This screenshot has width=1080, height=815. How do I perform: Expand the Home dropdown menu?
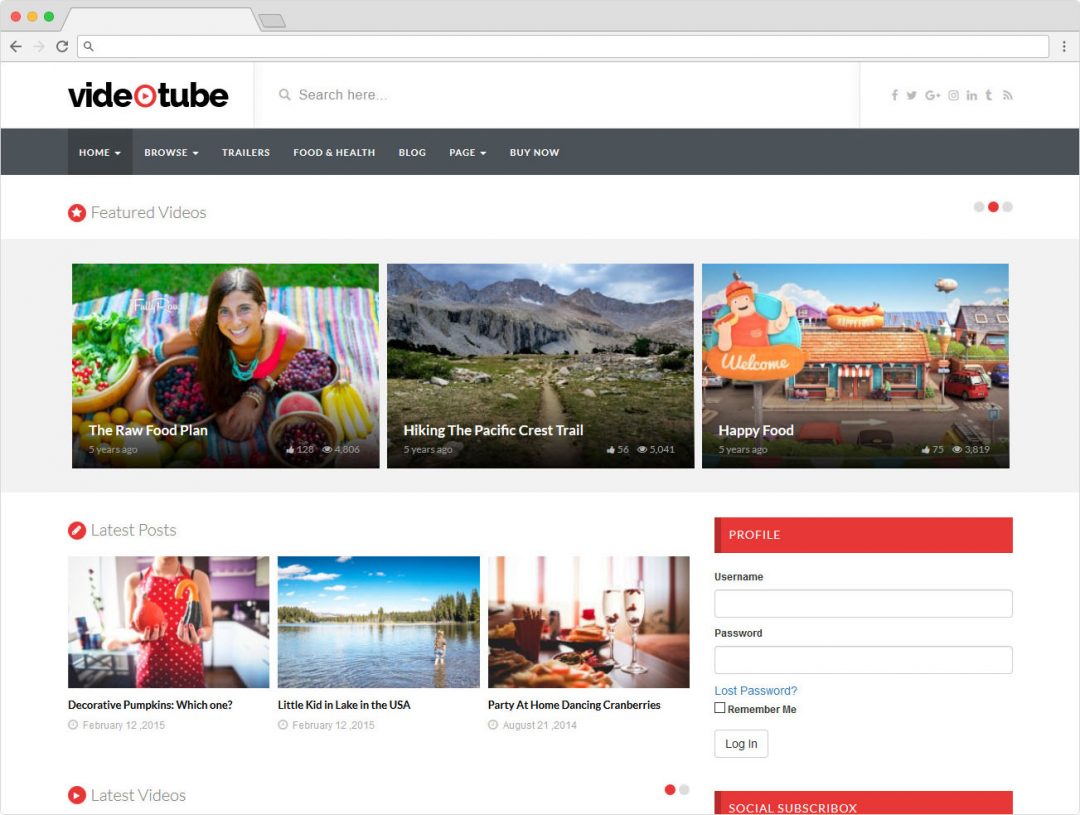[99, 153]
